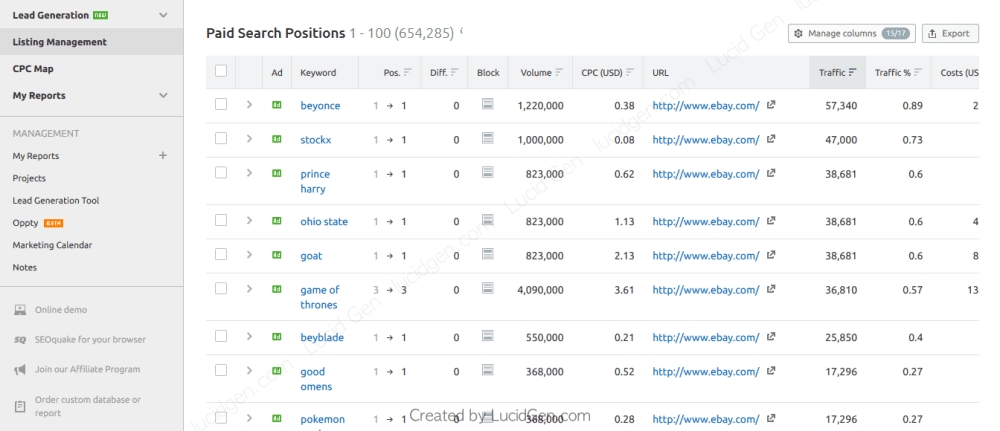1000x431 pixels.
Task: Expand the My Reports sidebar dropdown
Action: tap(163, 96)
